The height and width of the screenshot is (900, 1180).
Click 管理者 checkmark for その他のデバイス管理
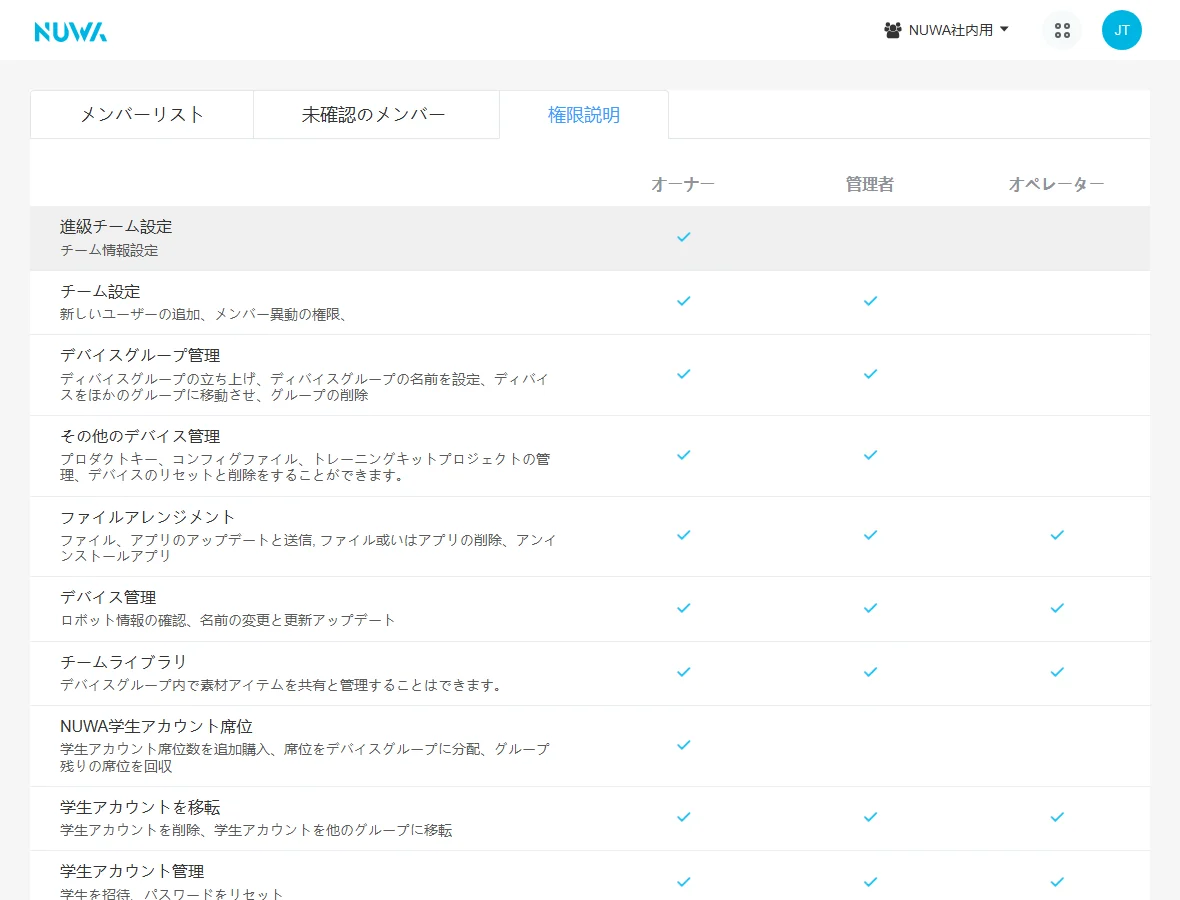870,455
